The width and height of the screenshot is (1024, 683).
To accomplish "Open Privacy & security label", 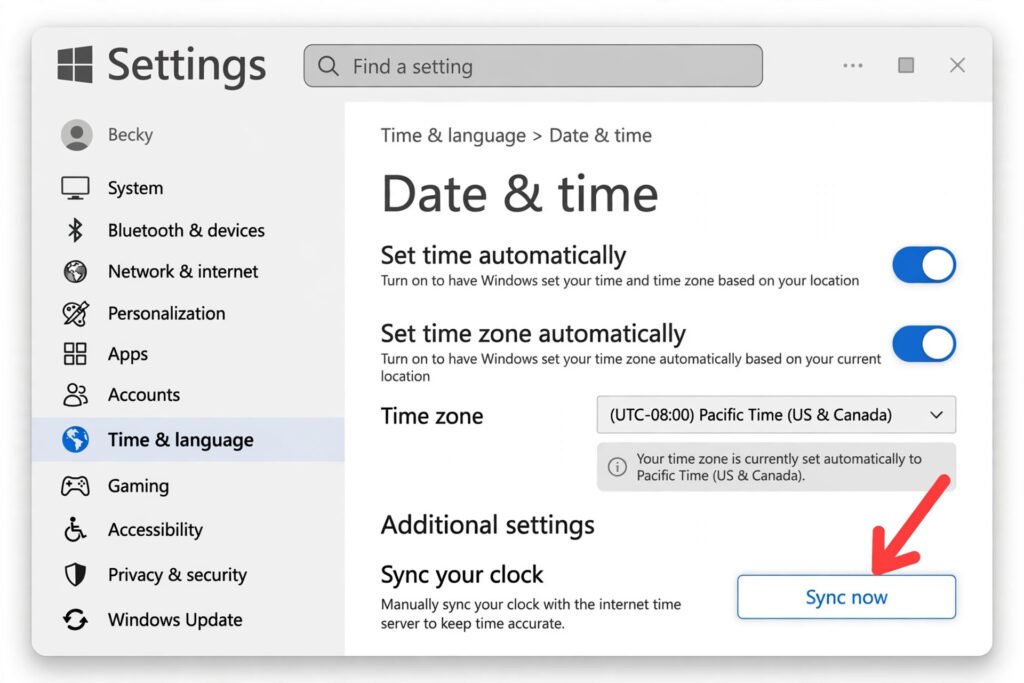I will point(178,575).
